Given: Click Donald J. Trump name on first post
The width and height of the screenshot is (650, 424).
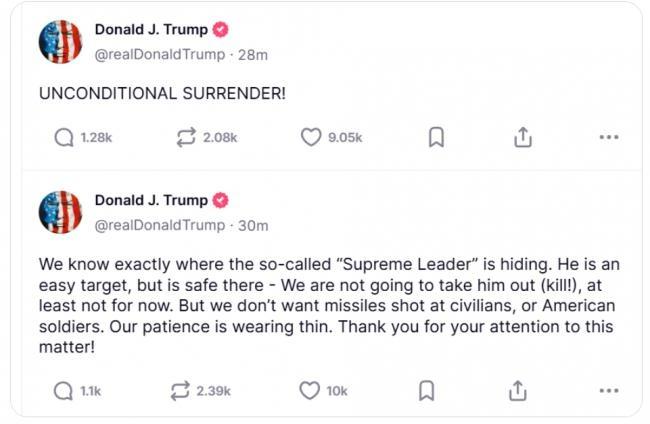Looking at the screenshot, I should (151, 30).
